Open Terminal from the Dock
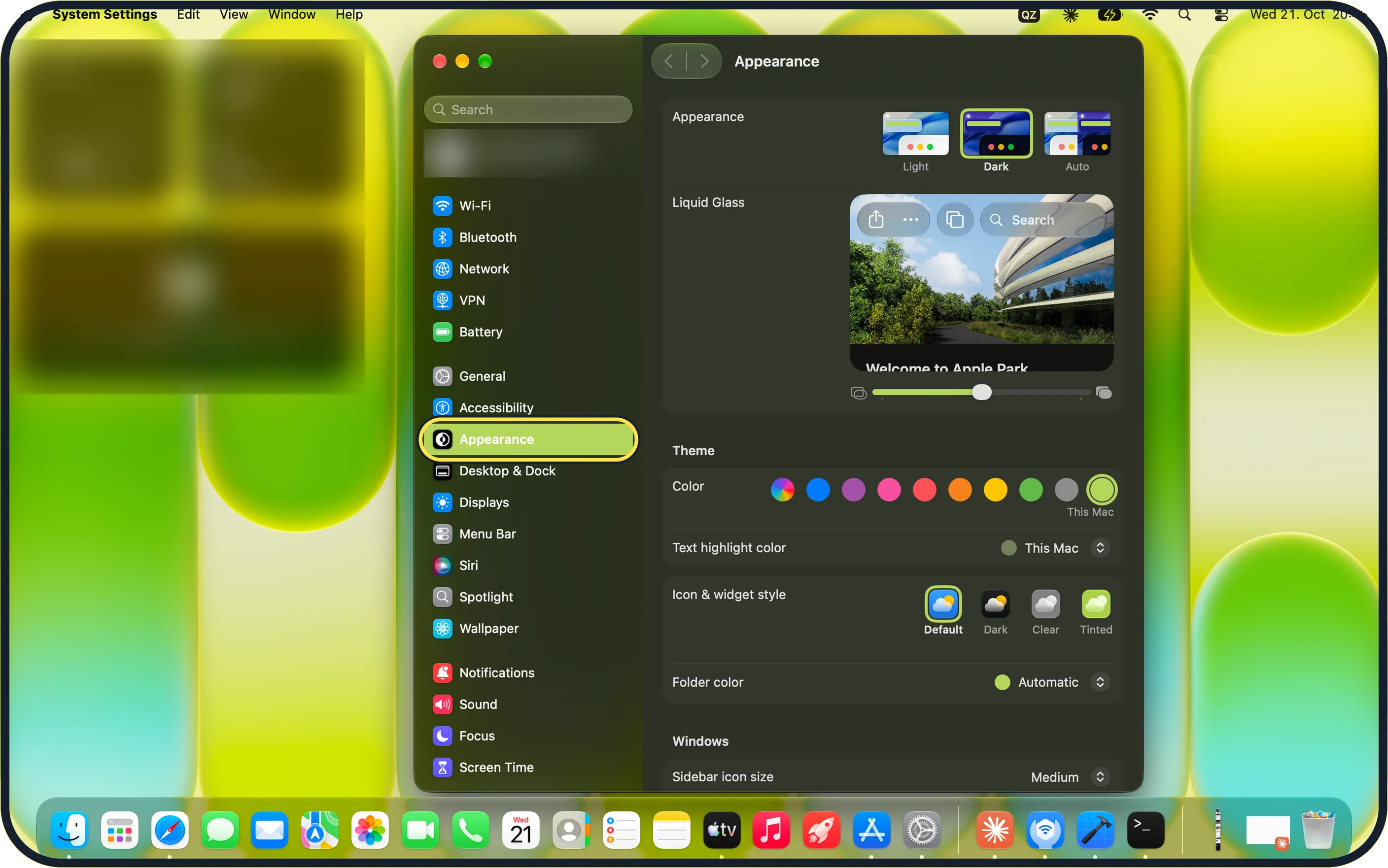 pos(1145,830)
